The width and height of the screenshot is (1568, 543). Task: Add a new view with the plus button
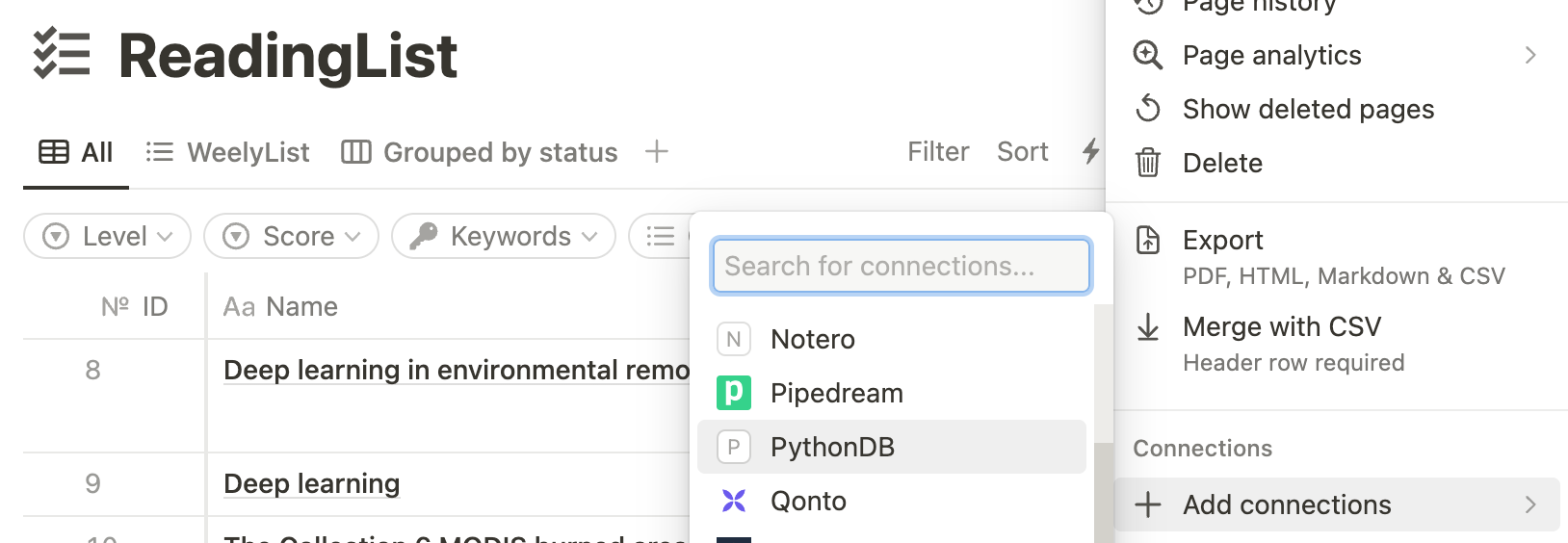point(657,151)
